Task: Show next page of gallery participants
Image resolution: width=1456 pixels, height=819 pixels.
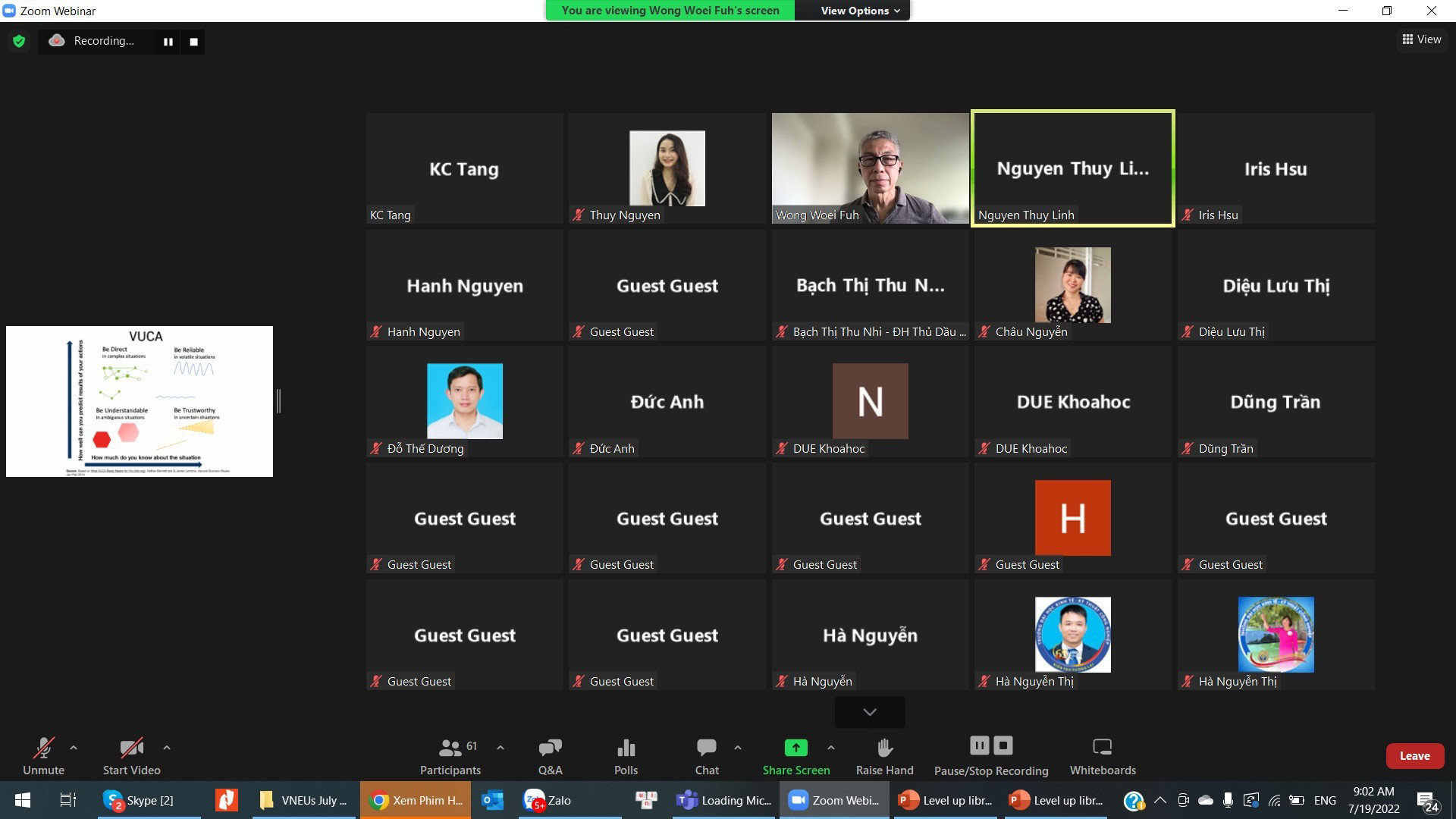Action: (870, 712)
